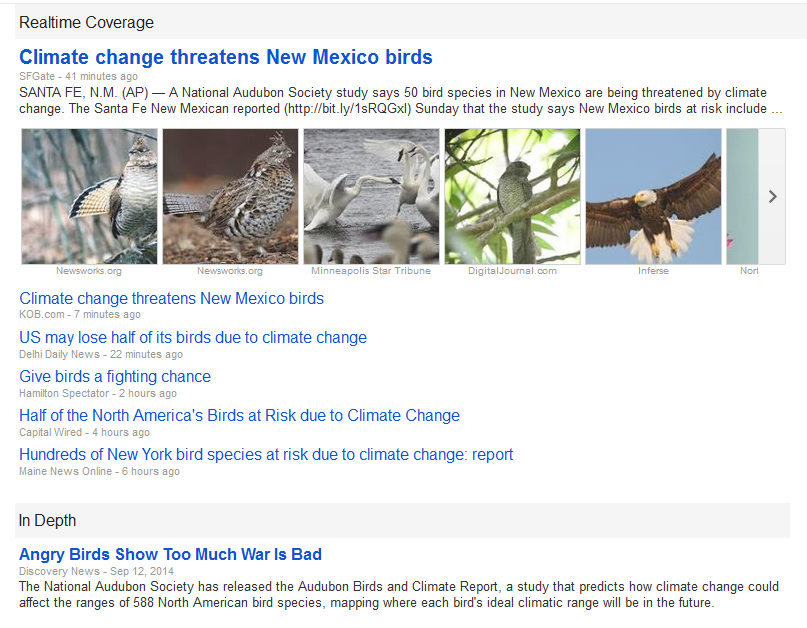This screenshot has height=628, width=807.
Task: Click the Inferse source caption under the eagle
Action: point(653,271)
